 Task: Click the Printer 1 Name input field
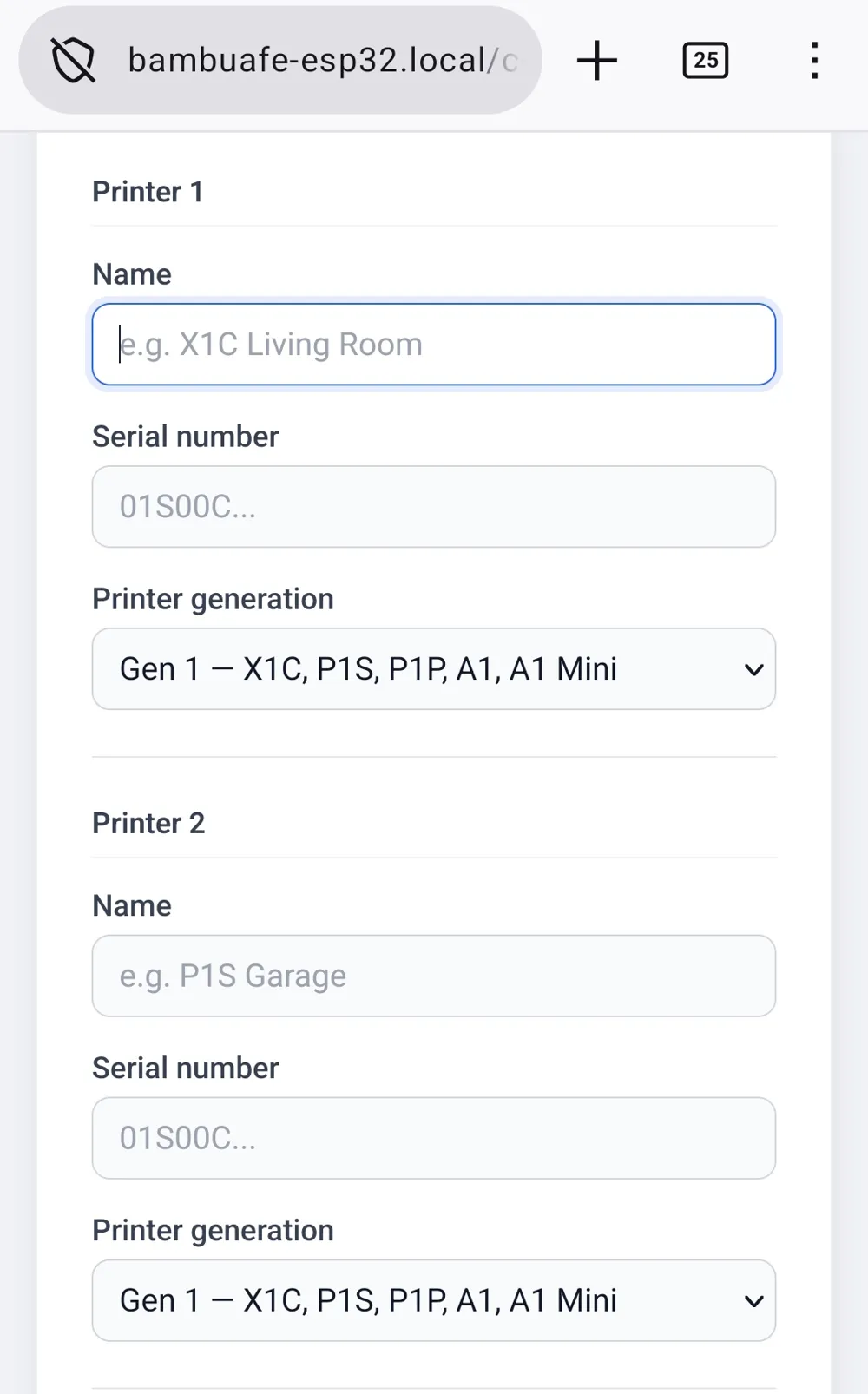point(434,345)
